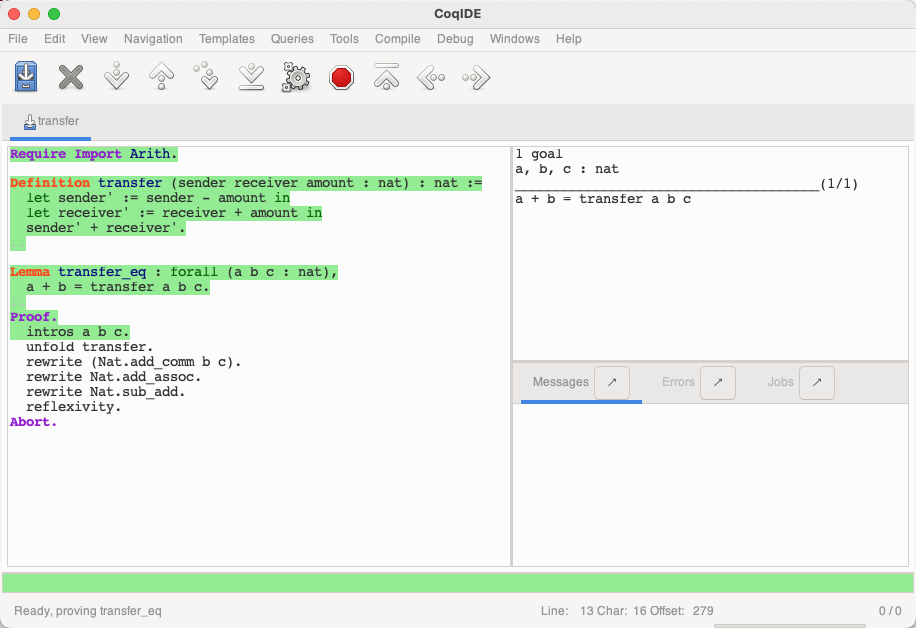Open the View menu
The width and height of the screenshot is (916, 628).
point(94,39)
